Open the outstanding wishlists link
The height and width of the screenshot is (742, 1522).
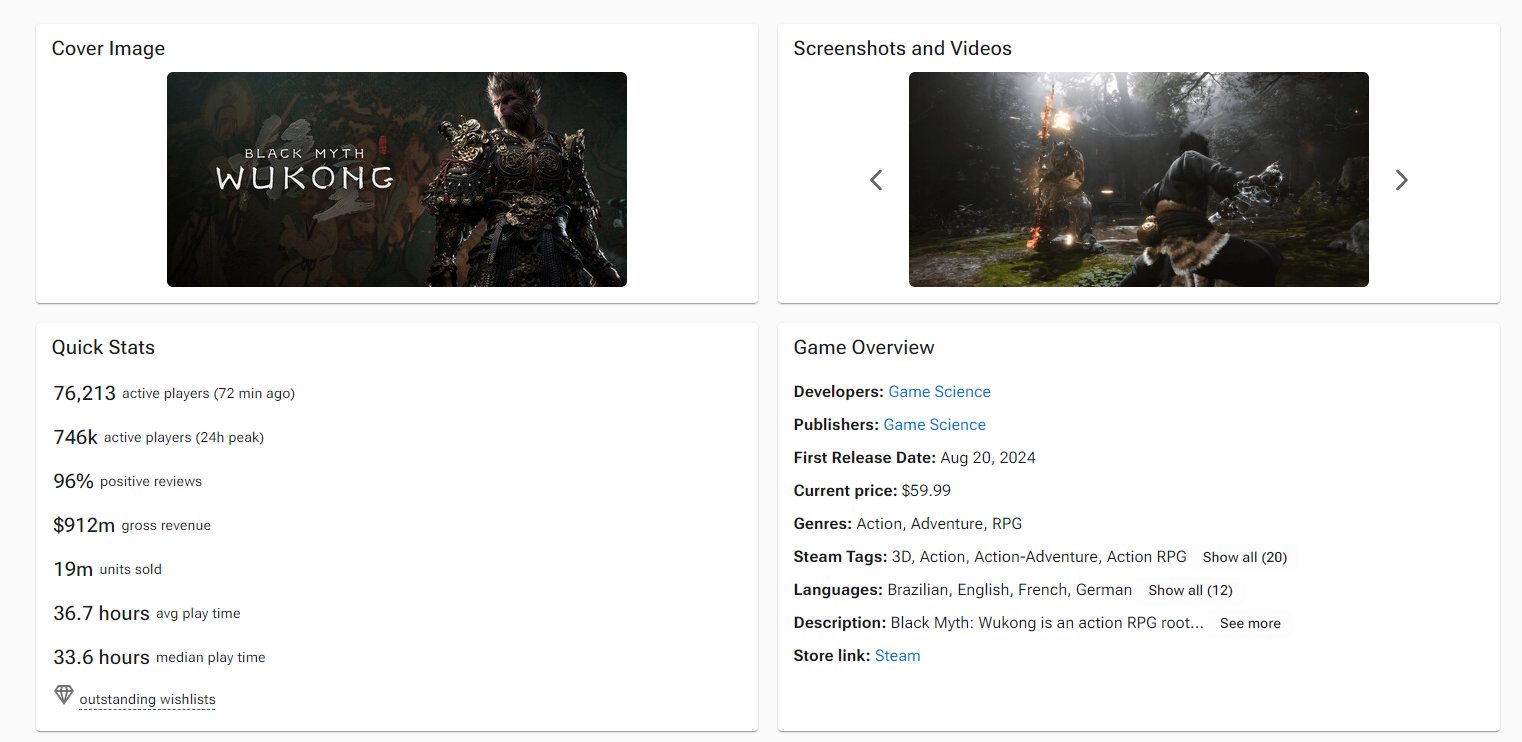[147, 700]
